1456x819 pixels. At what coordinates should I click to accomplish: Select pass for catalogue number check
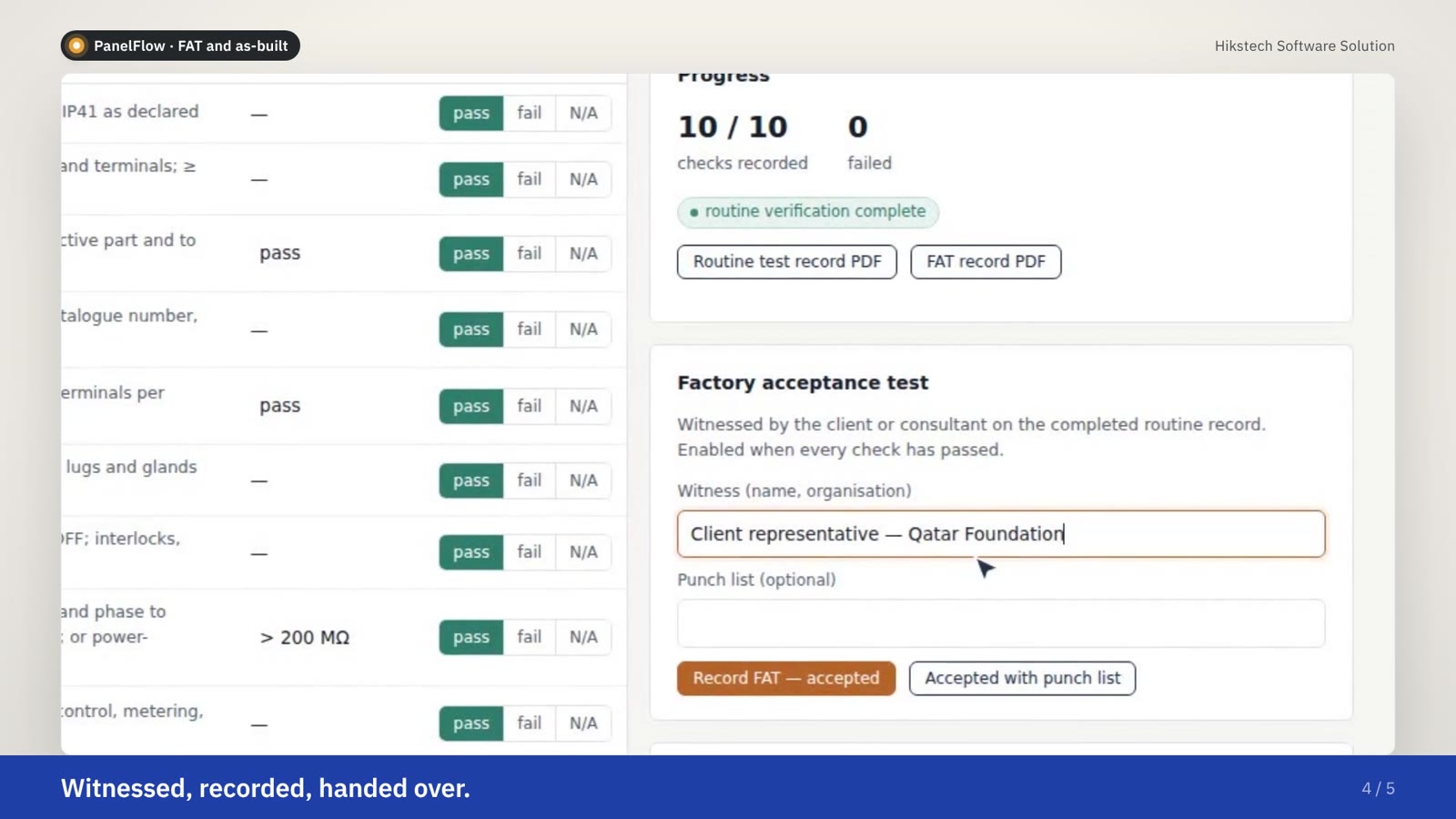[x=471, y=329]
